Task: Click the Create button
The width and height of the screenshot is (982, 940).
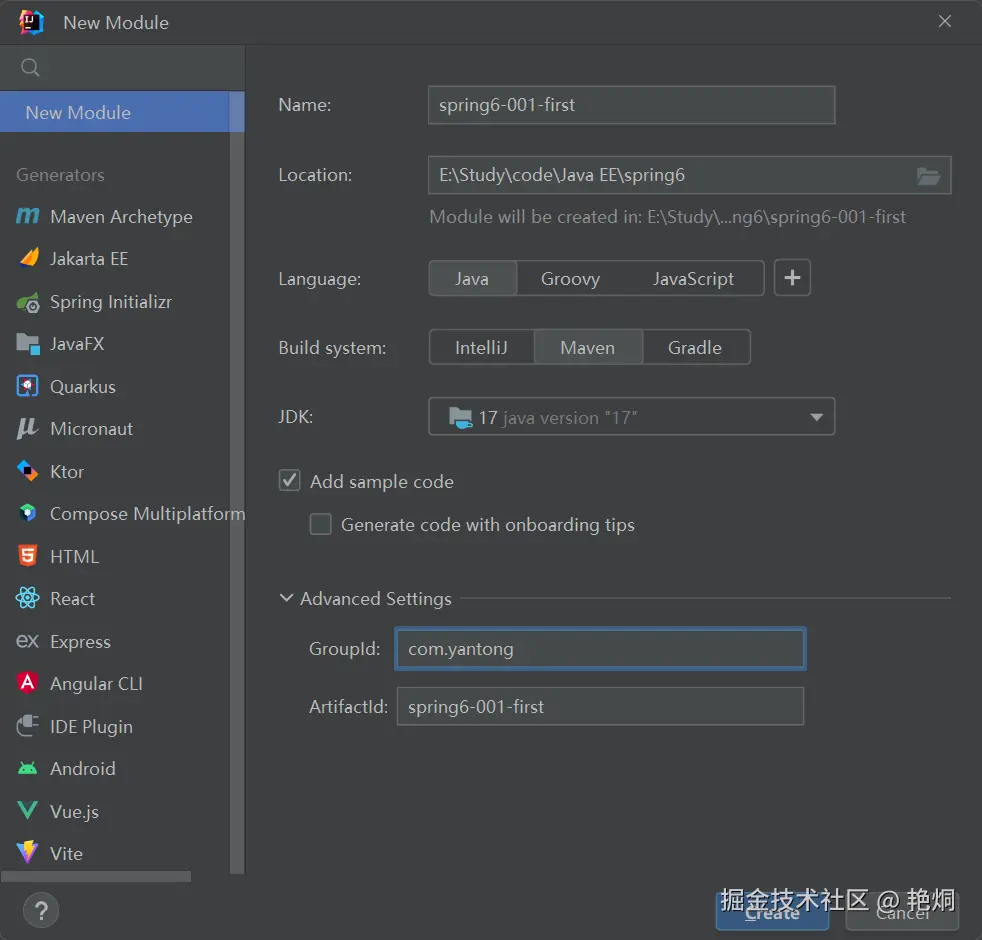Action: click(x=772, y=912)
